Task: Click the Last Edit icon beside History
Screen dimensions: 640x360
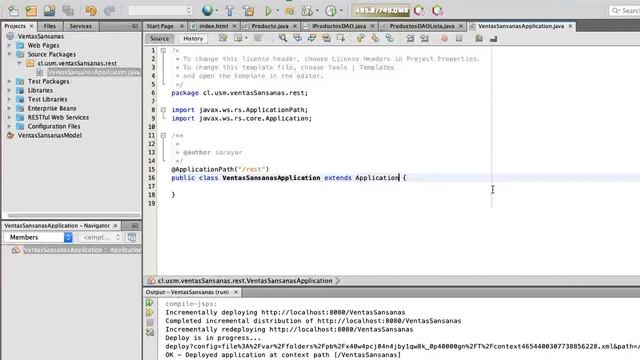Action: click(223, 38)
